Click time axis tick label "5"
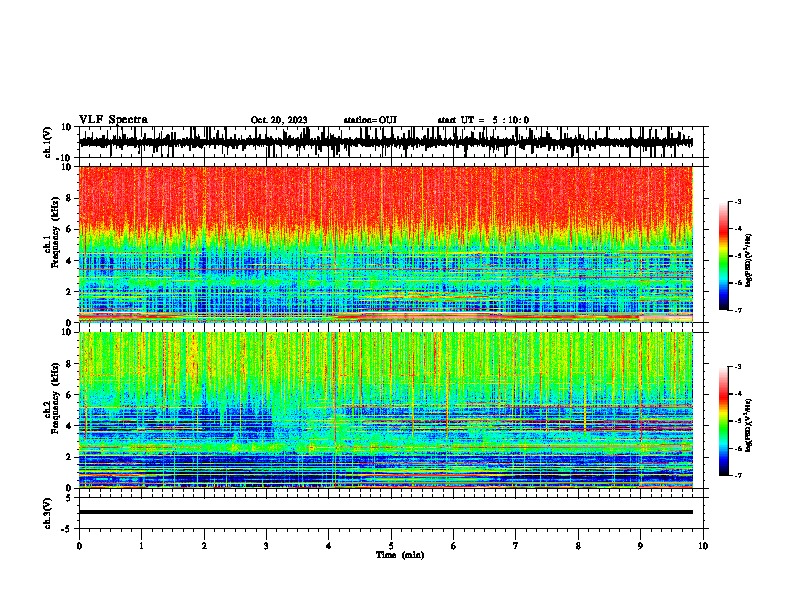 coord(391,546)
